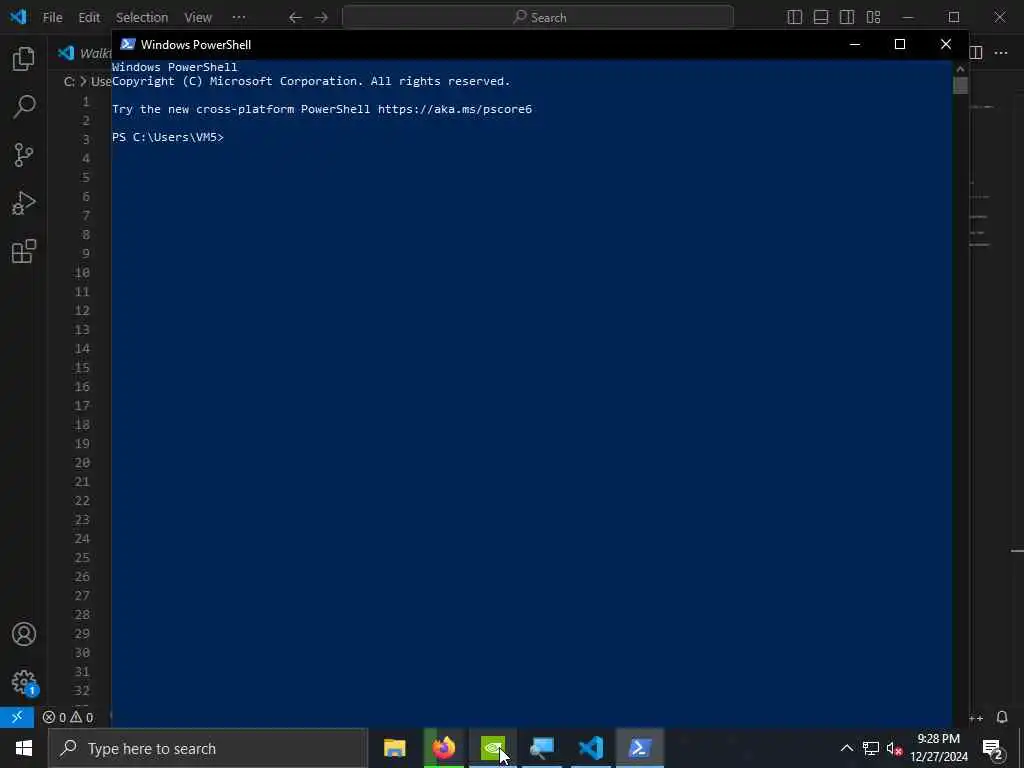1024x768 pixels.
Task: Open the Run and Debug view
Action: coord(24,203)
